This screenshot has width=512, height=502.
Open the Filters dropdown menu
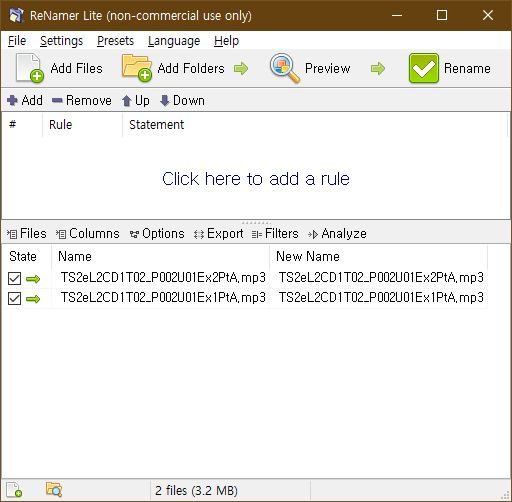click(x=275, y=234)
